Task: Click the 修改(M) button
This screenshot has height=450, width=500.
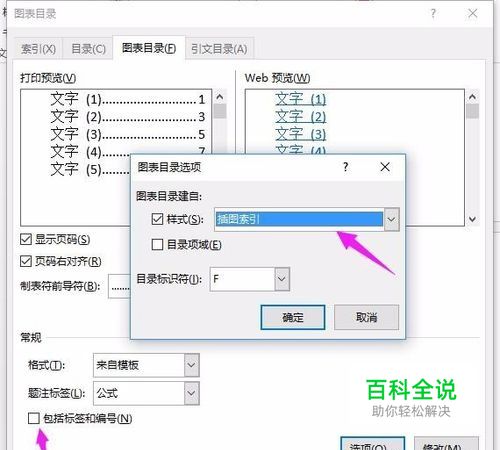Action: (446, 444)
